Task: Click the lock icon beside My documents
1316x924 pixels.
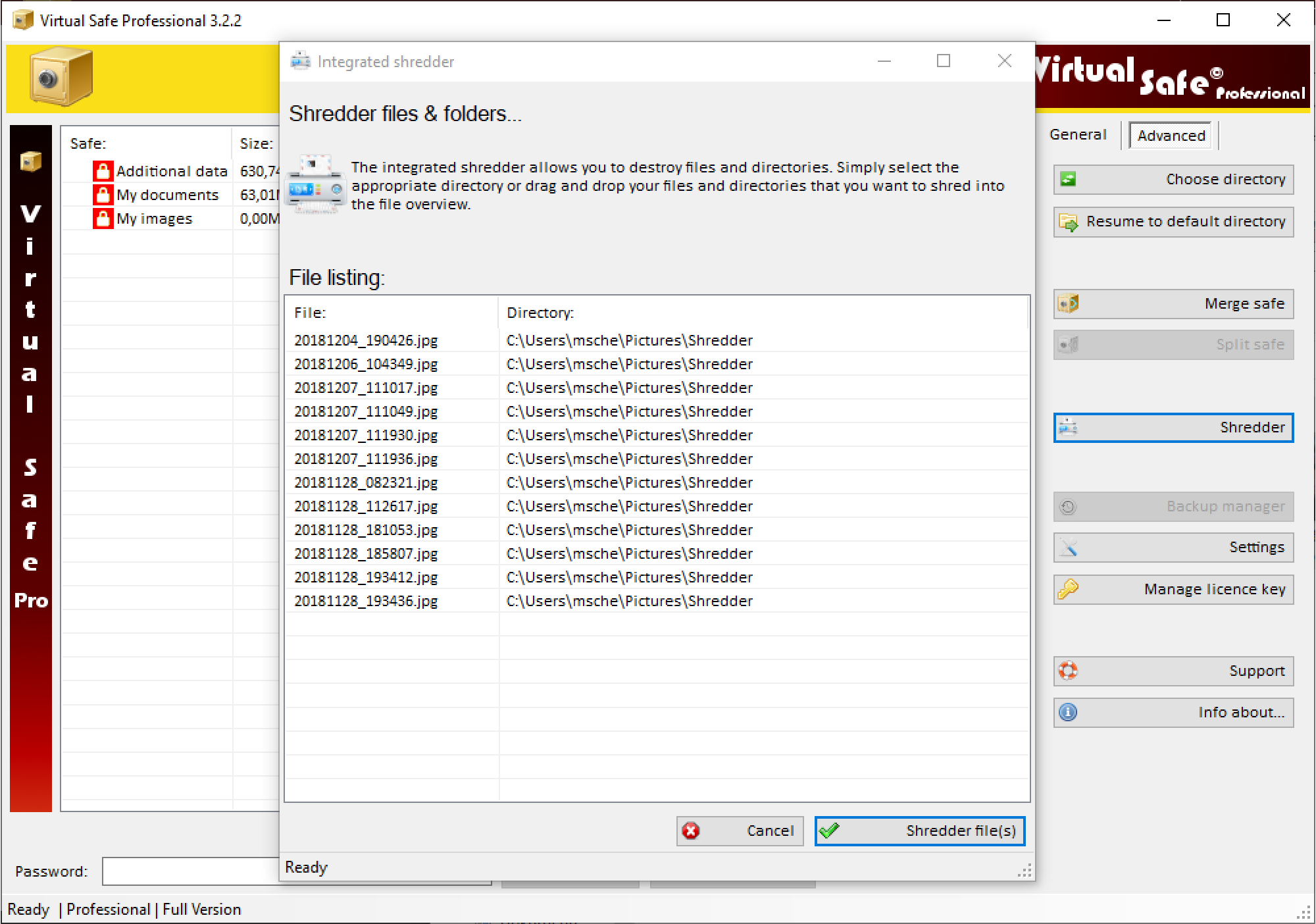Action: click(x=103, y=195)
